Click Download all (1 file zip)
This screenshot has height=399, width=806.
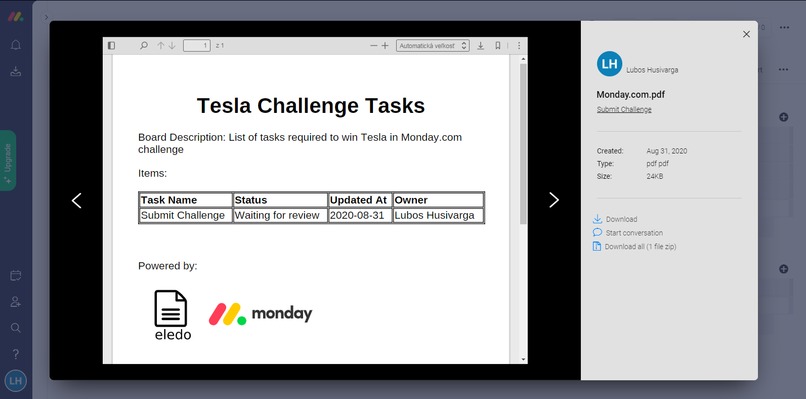tap(640, 247)
